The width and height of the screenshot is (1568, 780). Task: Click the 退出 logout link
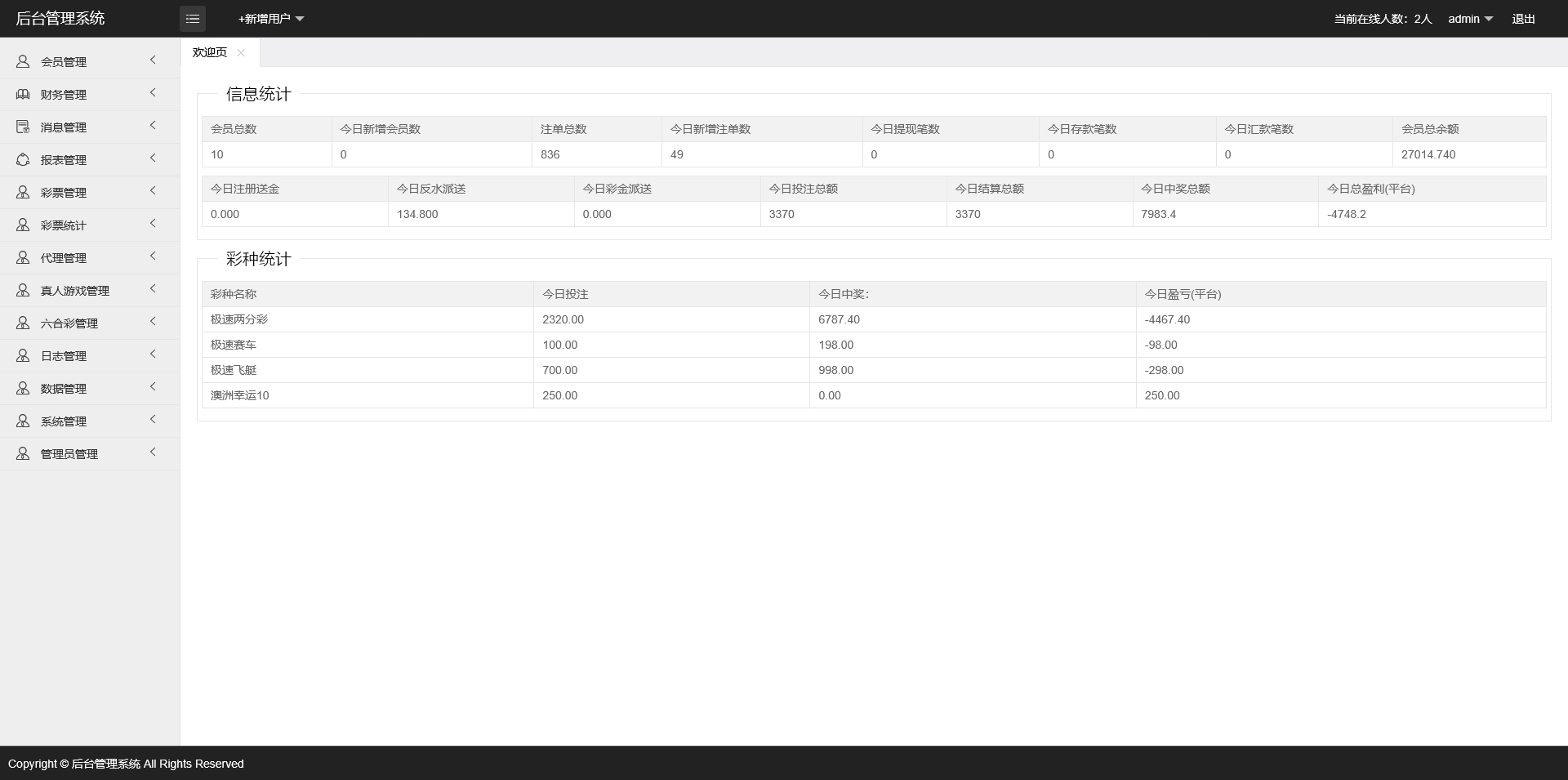point(1523,19)
